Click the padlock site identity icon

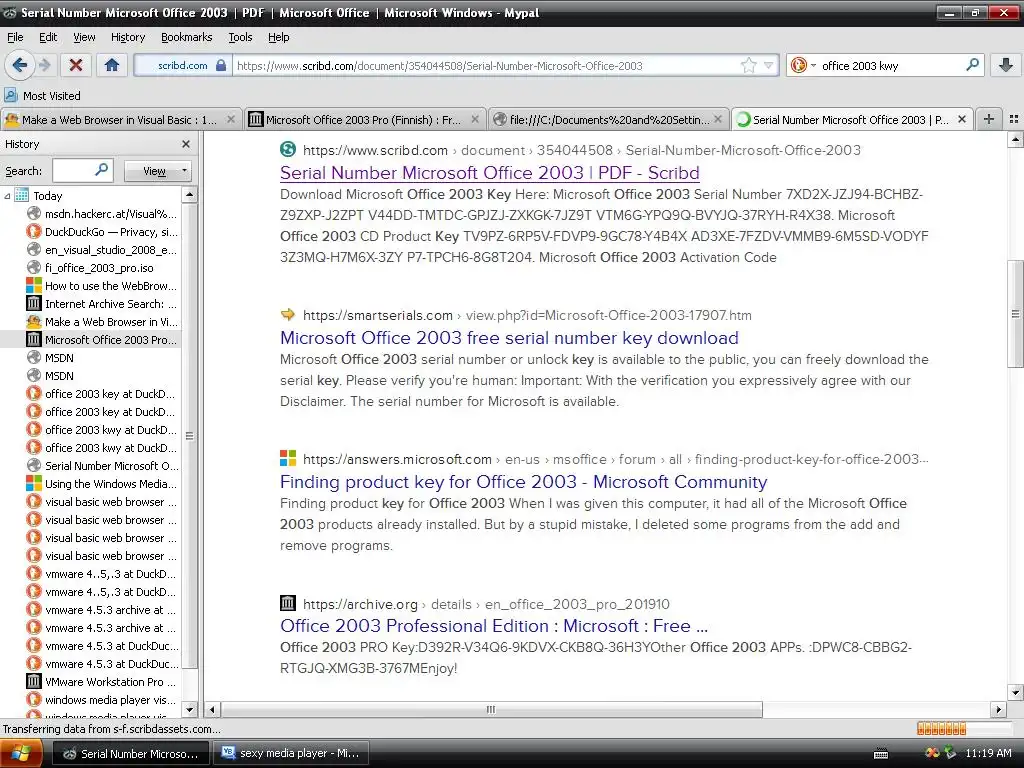click(221, 65)
